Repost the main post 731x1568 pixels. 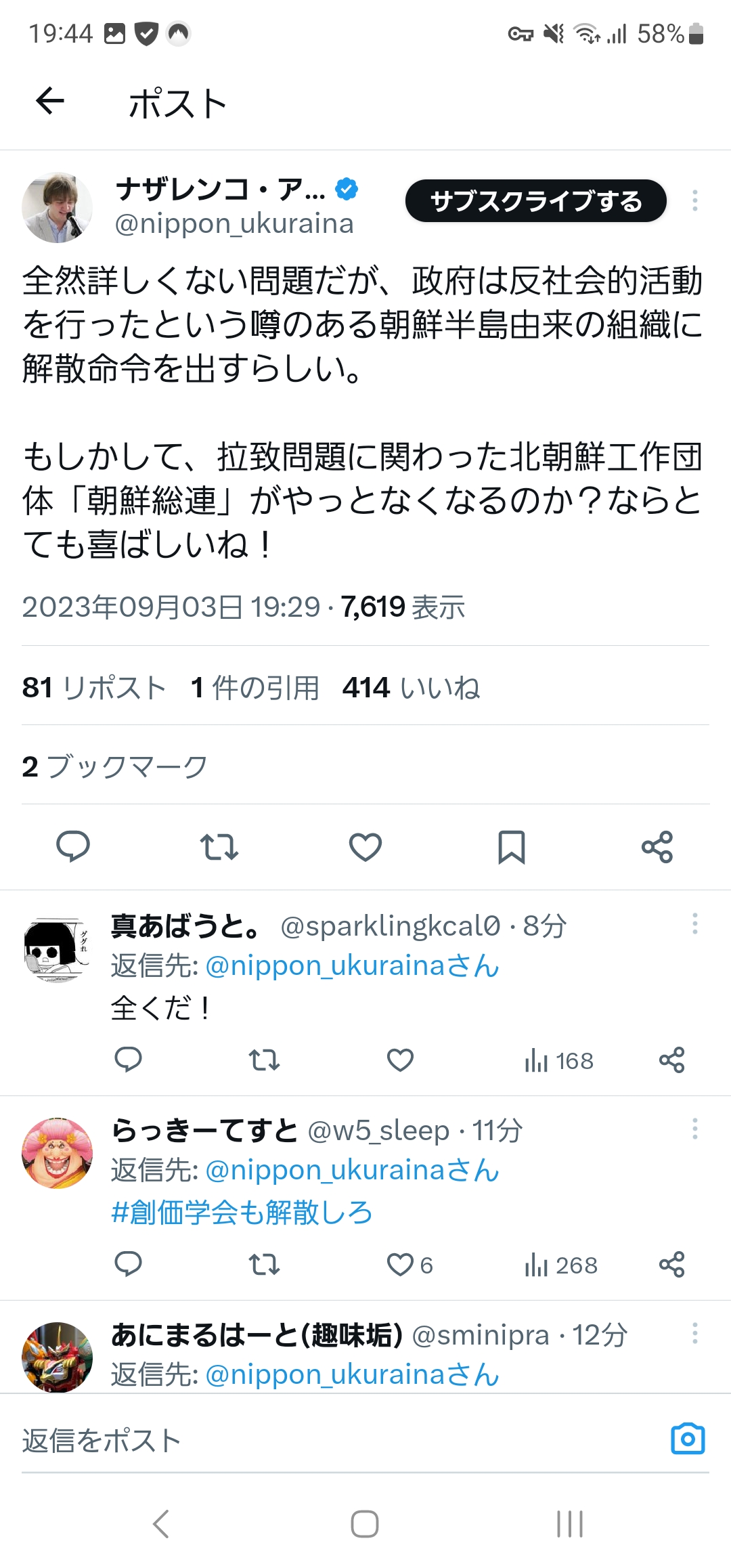219,846
